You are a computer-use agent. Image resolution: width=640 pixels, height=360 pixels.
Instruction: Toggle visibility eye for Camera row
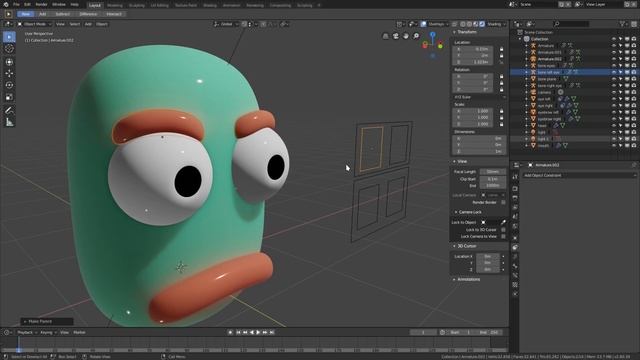[x=614, y=92]
